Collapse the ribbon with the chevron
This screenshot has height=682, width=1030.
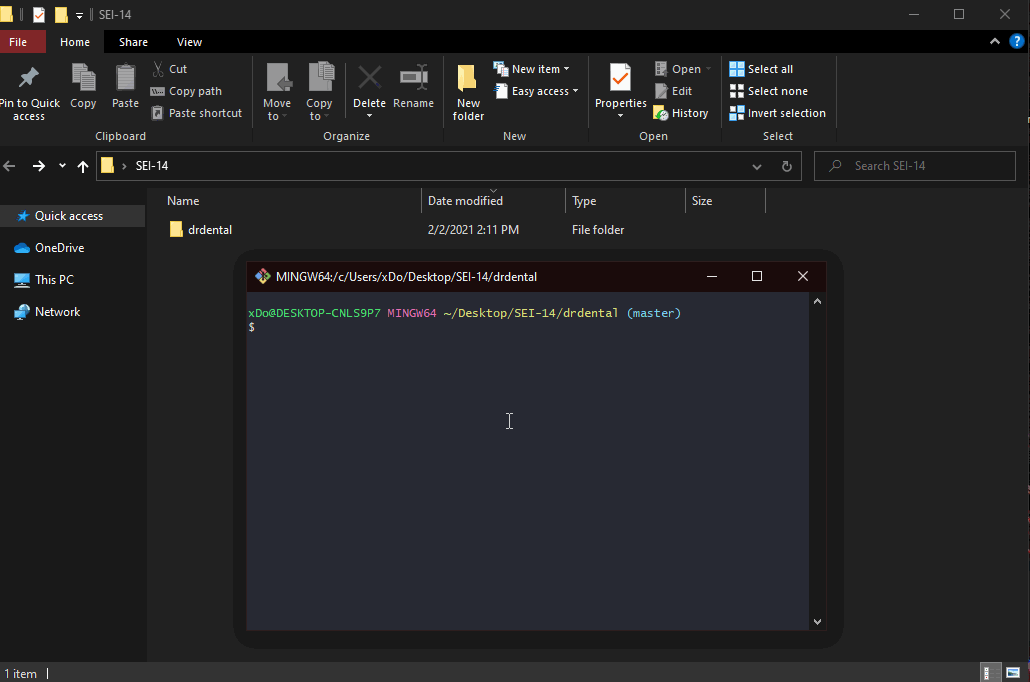[994, 42]
